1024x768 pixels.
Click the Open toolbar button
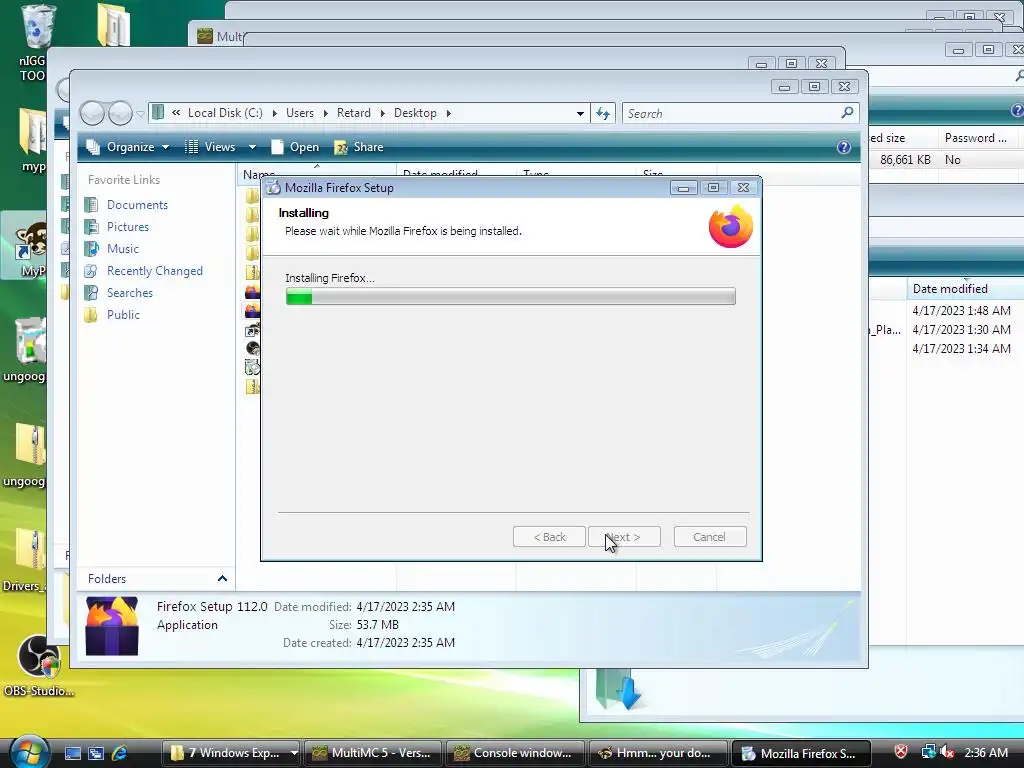(x=295, y=147)
